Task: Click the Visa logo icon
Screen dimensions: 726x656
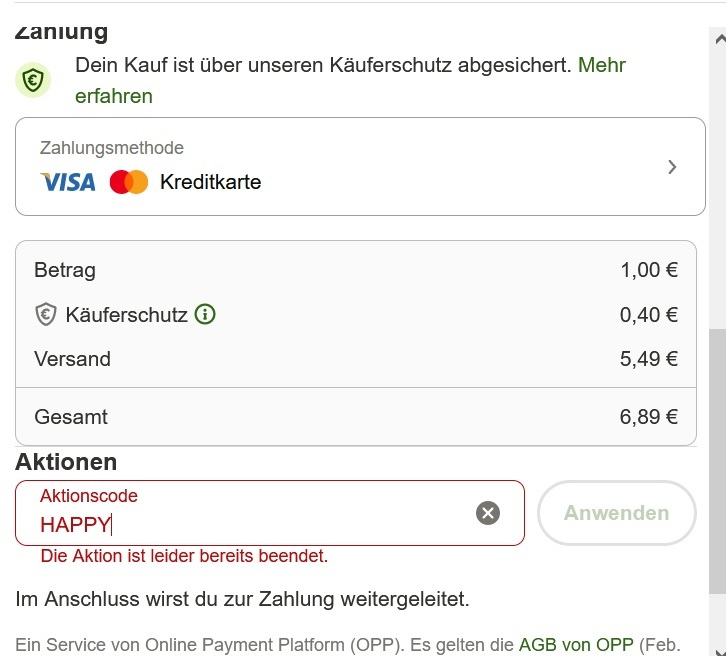Action: (x=68, y=182)
